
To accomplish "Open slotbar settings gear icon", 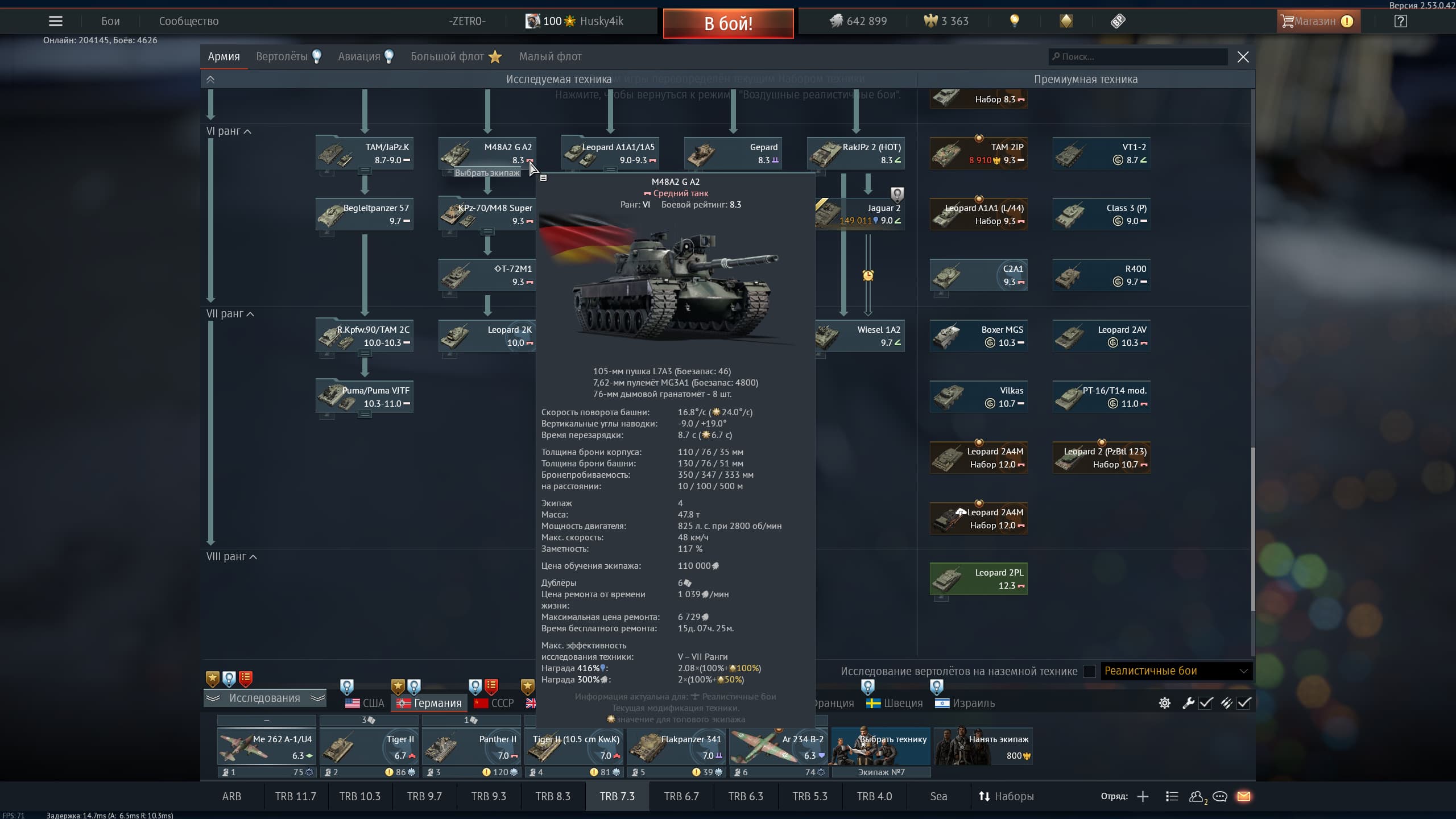I will (1164, 703).
